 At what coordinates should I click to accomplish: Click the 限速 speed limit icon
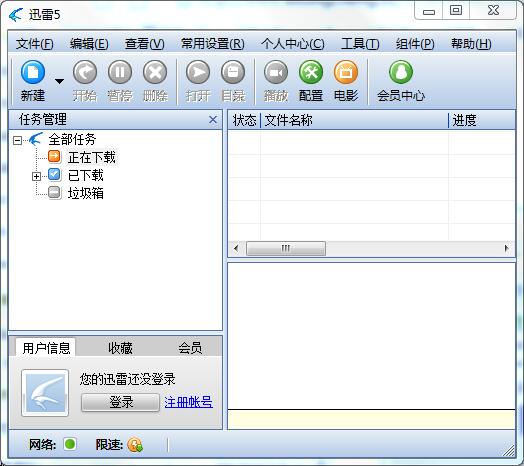(x=135, y=445)
